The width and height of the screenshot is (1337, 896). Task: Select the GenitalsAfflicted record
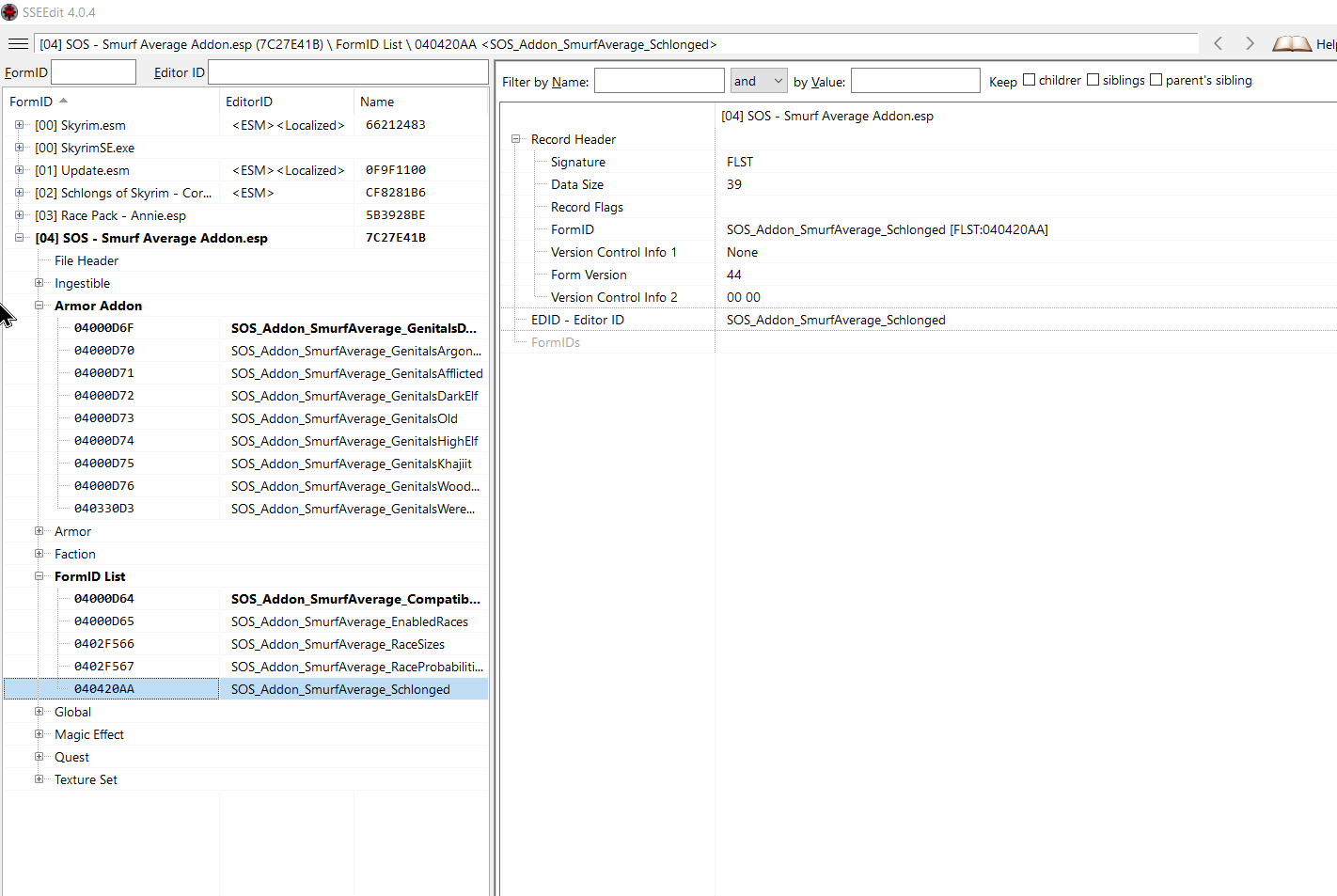click(x=245, y=373)
